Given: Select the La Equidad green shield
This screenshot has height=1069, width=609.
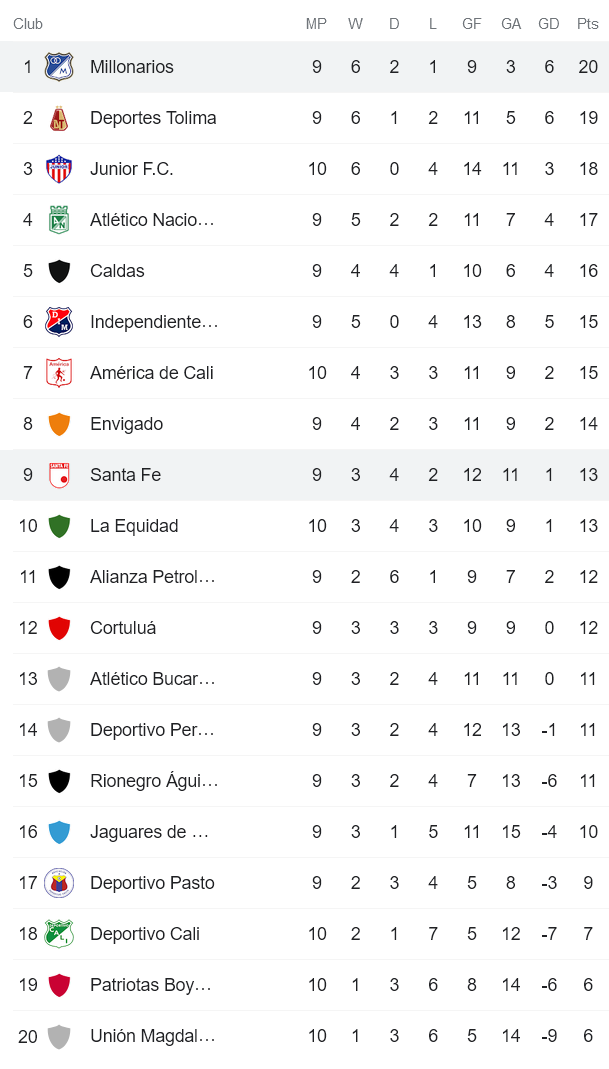Looking at the screenshot, I should (x=58, y=526).
